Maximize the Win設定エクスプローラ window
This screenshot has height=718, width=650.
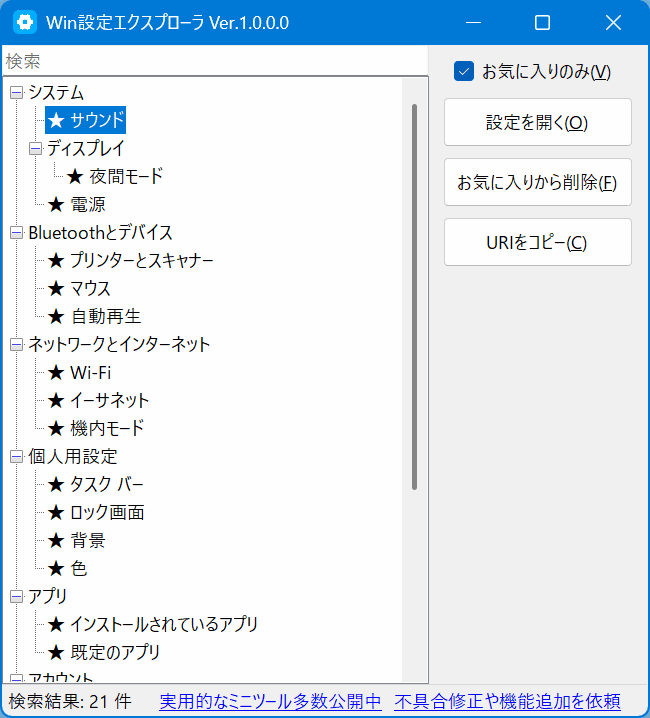click(542, 22)
